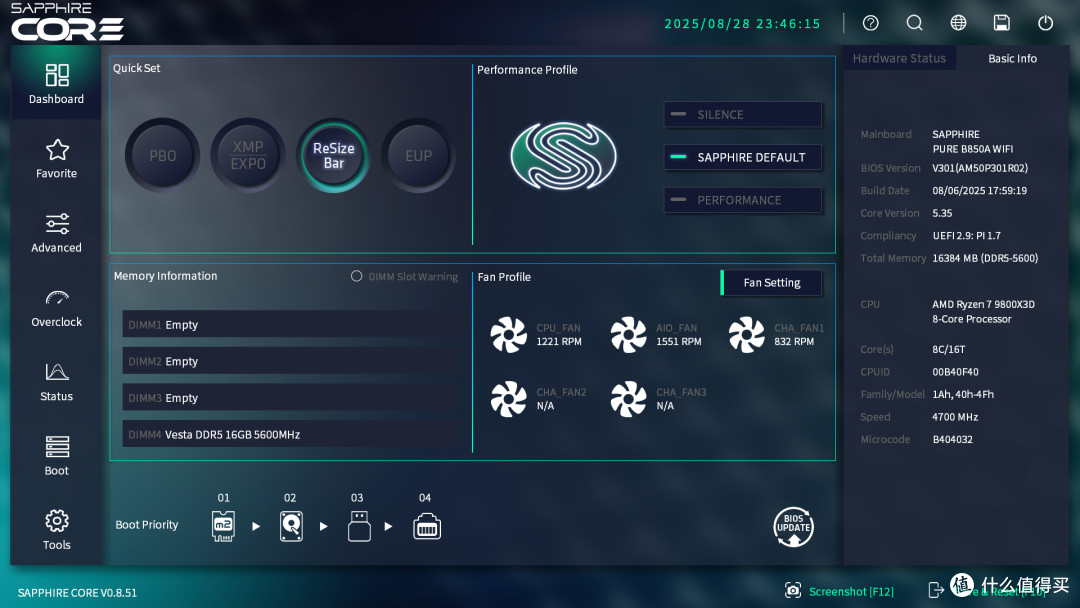
Task: Click the DIMM2 Empty slot row
Action: click(x=291, y=361)
